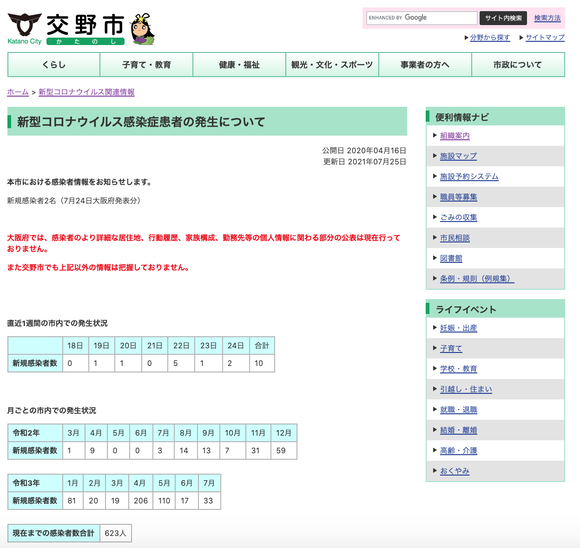Open the 高齢・介護 life event link
The image size is (580, 548).
[458, 451]
